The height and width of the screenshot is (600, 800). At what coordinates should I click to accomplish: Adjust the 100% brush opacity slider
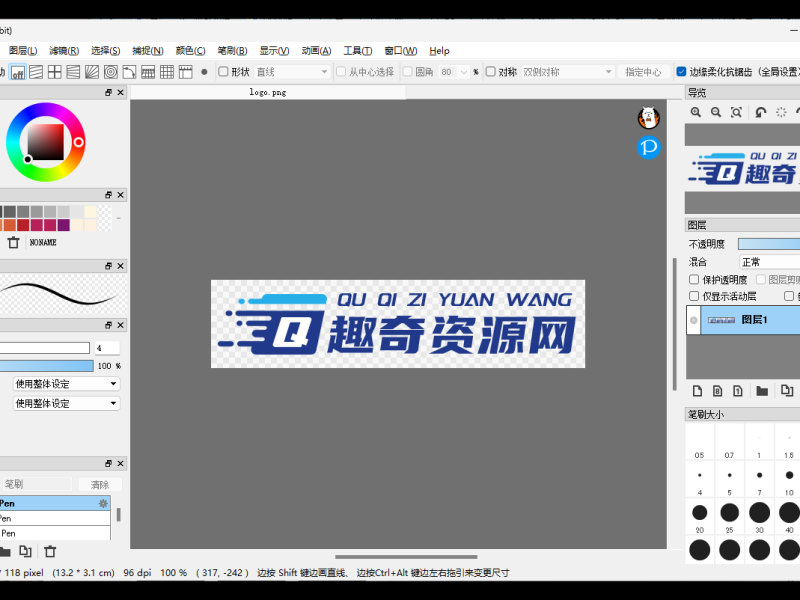coord(46,366)
